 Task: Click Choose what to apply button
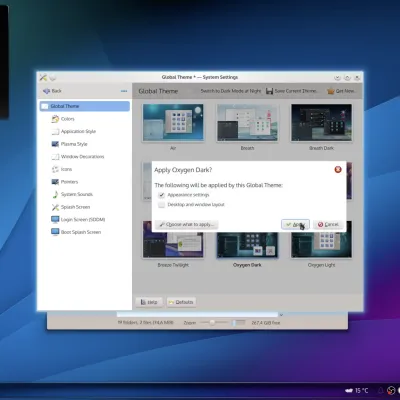pyautogui.click(x=187, y=224)
